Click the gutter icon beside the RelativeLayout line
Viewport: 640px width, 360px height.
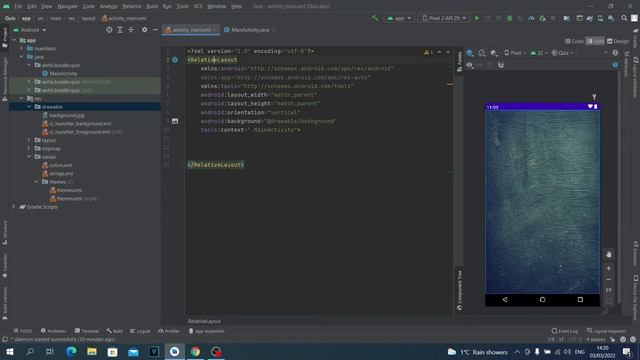pos(175,60)
